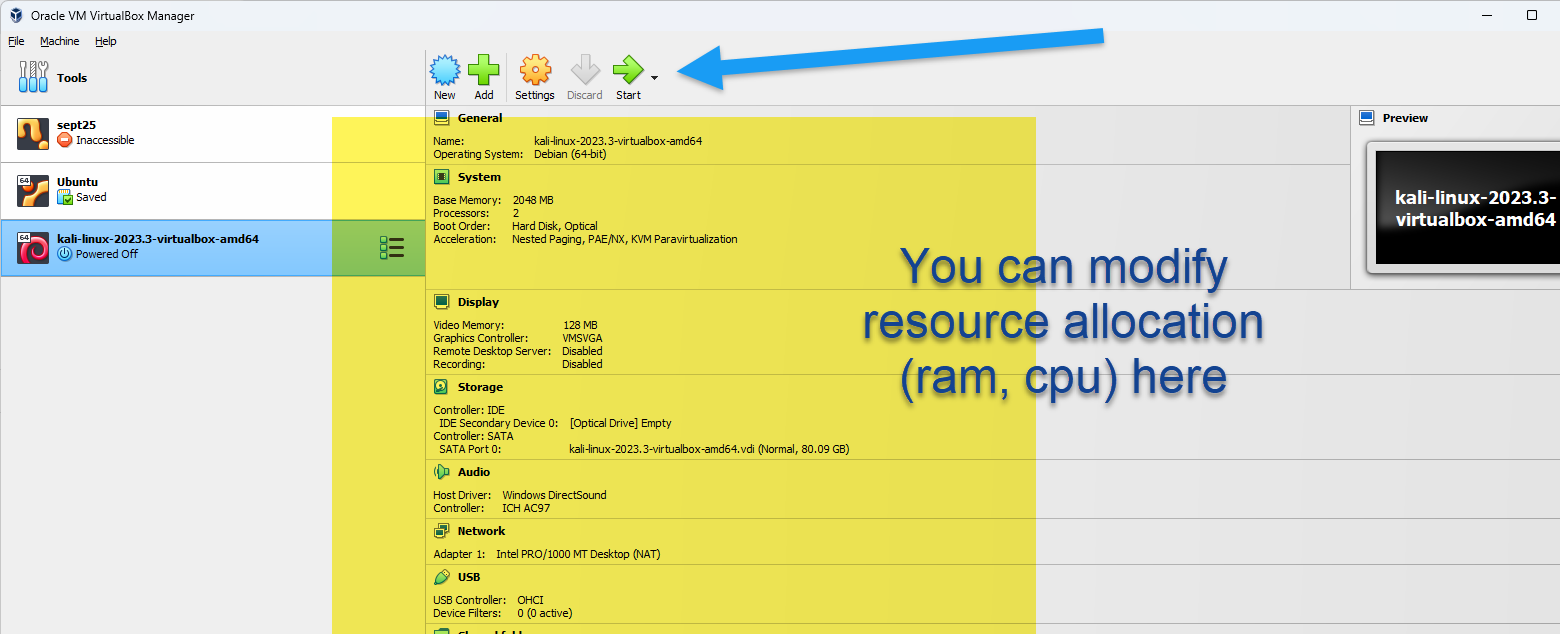Click the Add machine green plus icon
The image size is (1560, 639).
tap(484, 70)
